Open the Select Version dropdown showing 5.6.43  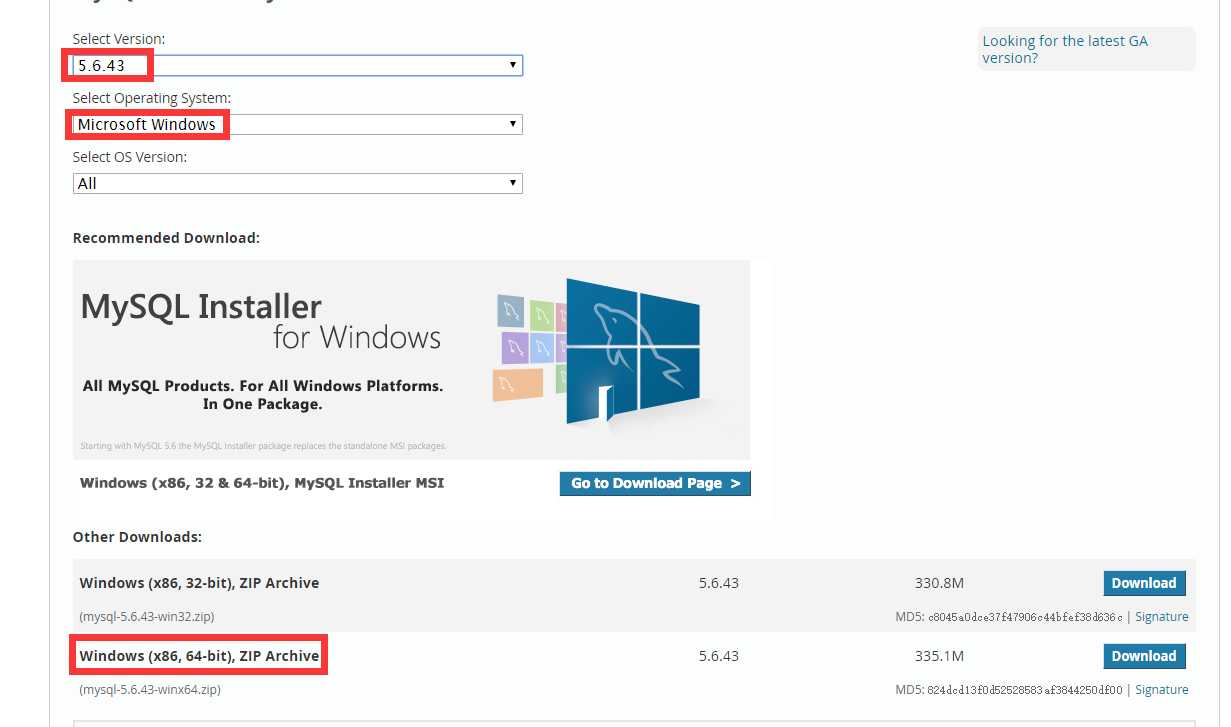298,65
